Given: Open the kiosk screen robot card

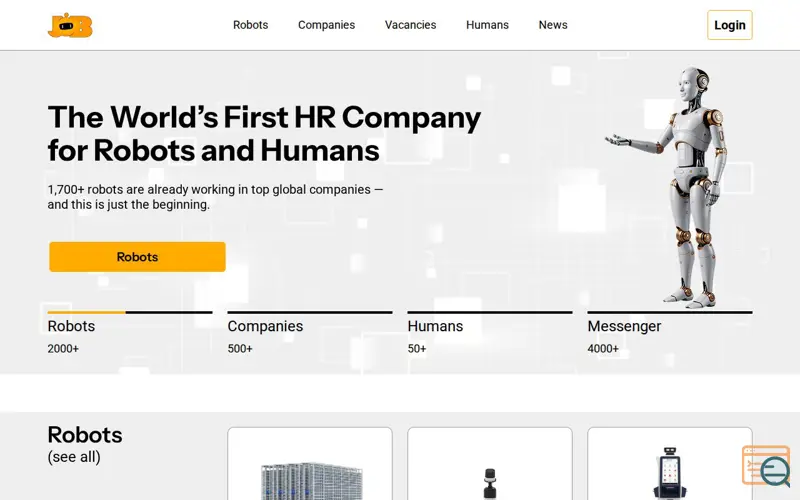Looking at the screenshot, I should point(670,464).
